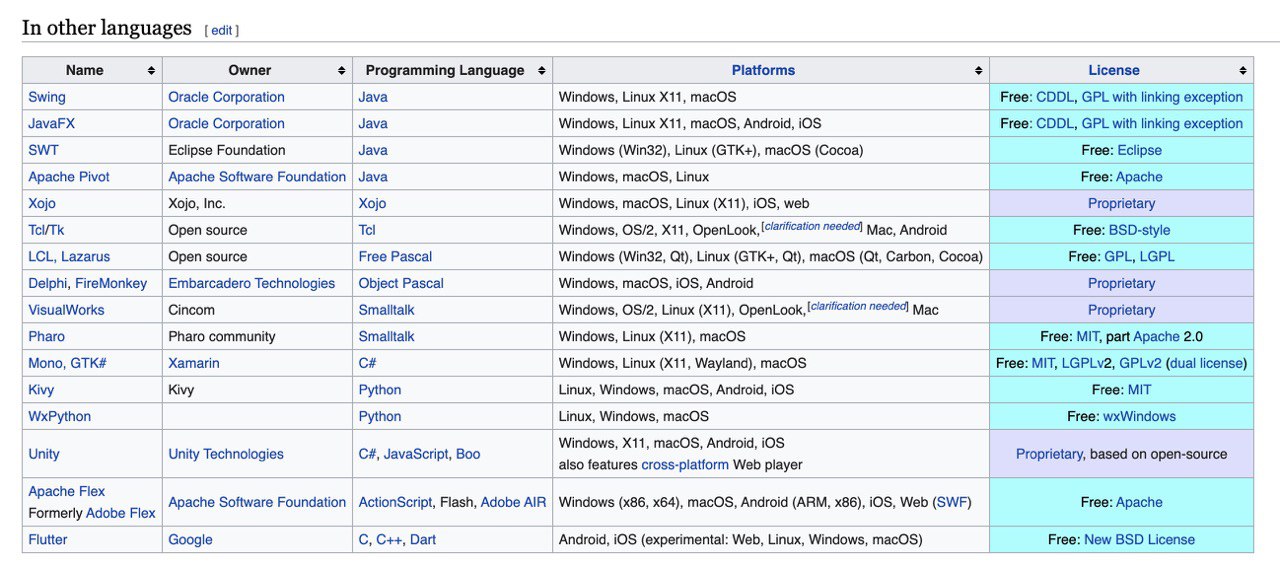Open the LCL link
Screen dimensions: 1280x568
(41, 257)
